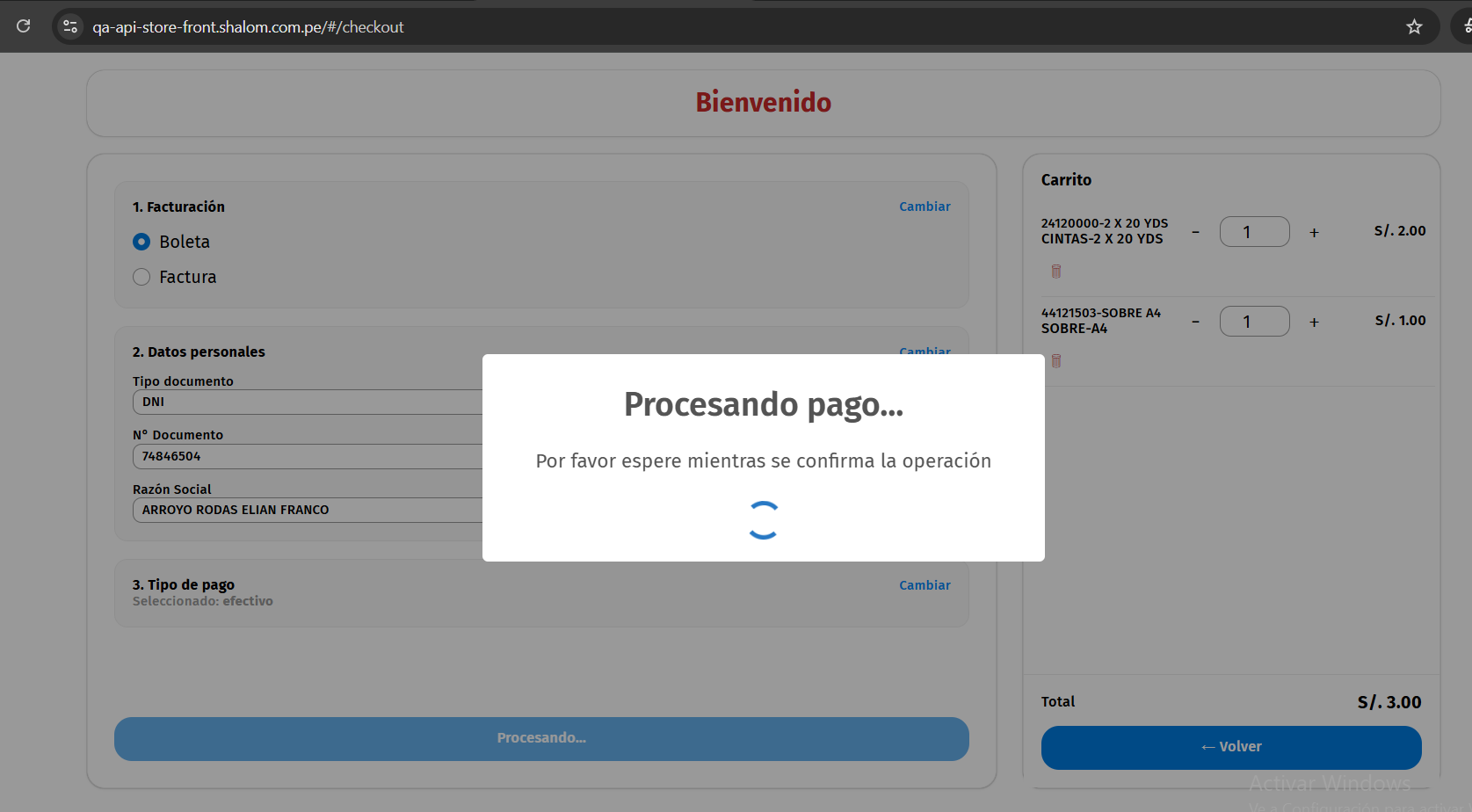Click the Volver button
Viewport: 1472px width, 812px height.
pyautogui.click(x=1230, y=747)
